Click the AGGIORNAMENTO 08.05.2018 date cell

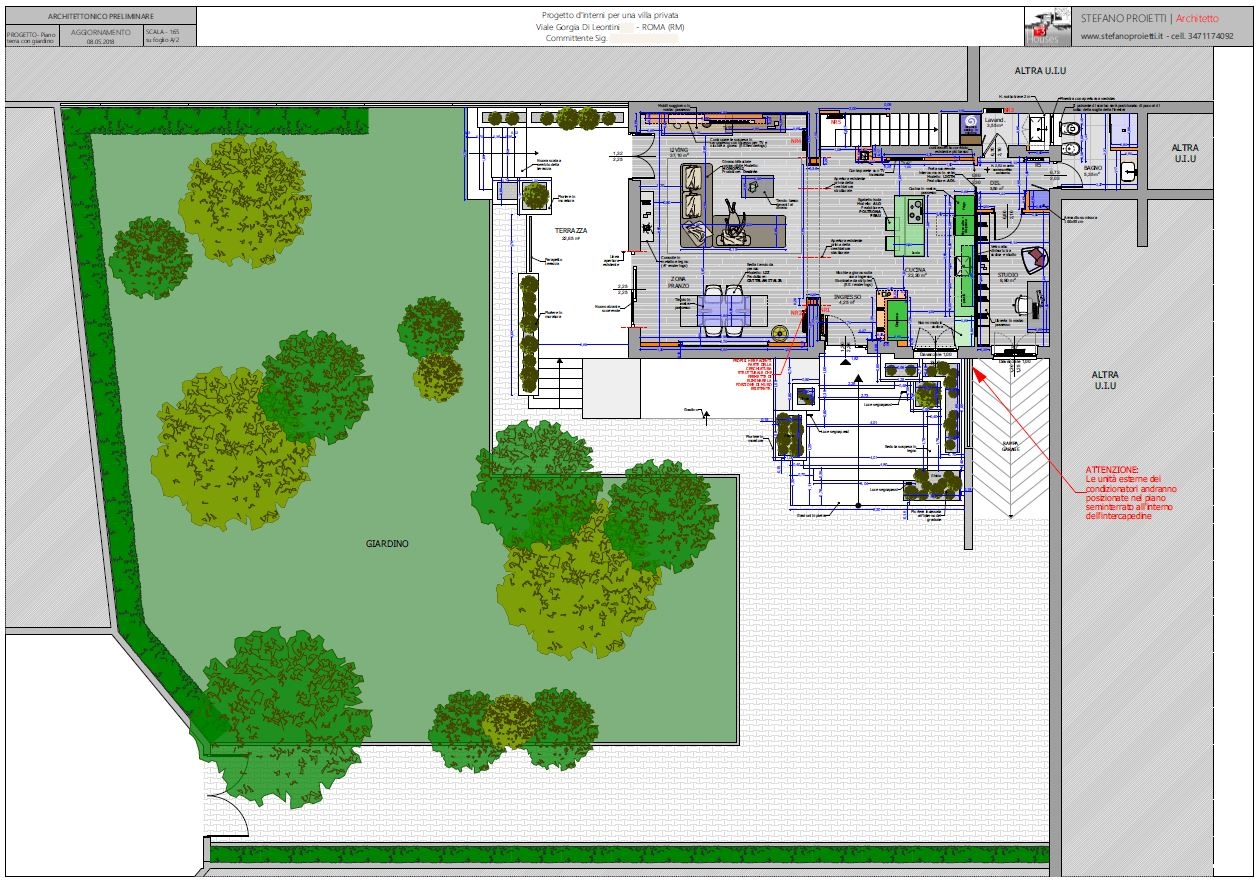pyautogui.click(x=101, y=37)
